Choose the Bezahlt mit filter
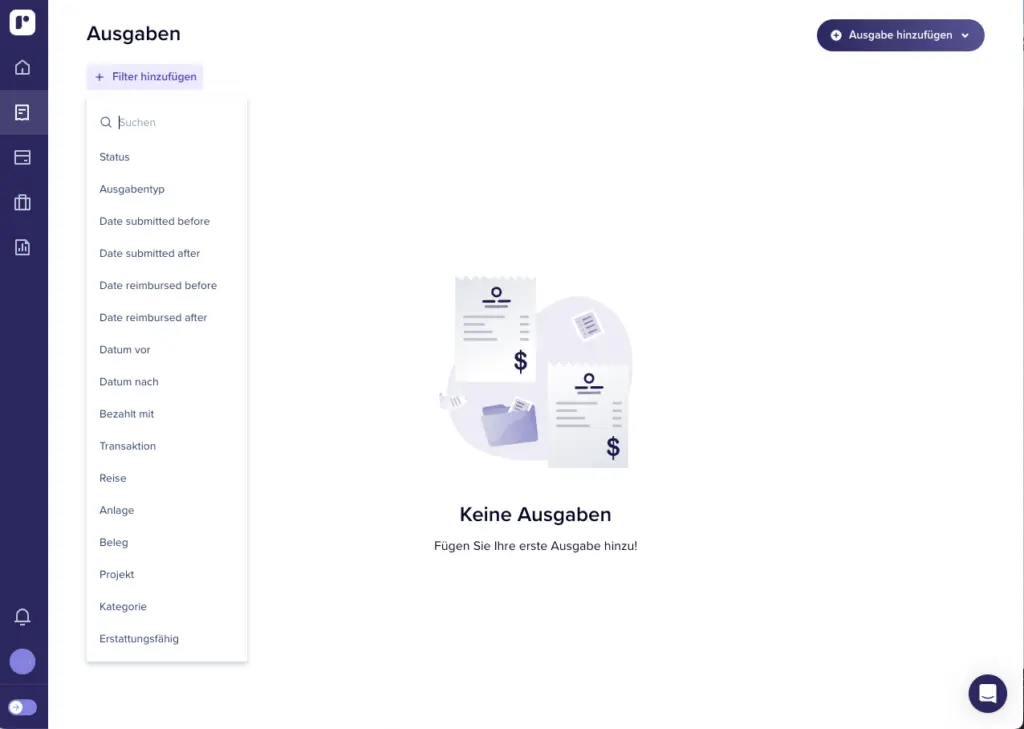 pyautogui.click(x=127, y=414)
